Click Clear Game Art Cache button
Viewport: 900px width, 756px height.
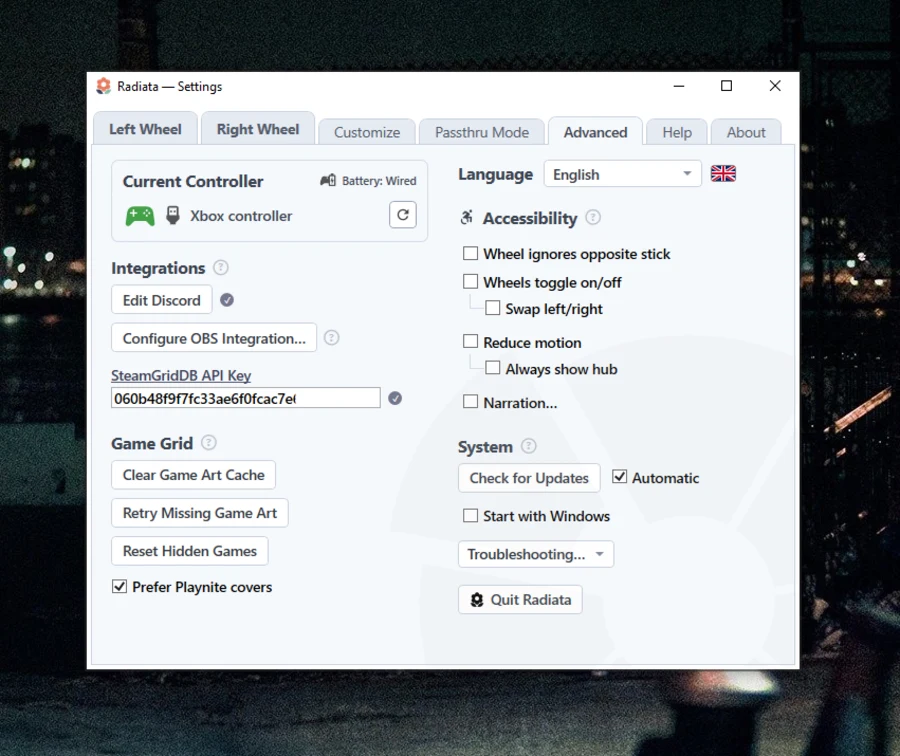click(x=193, y=475)
